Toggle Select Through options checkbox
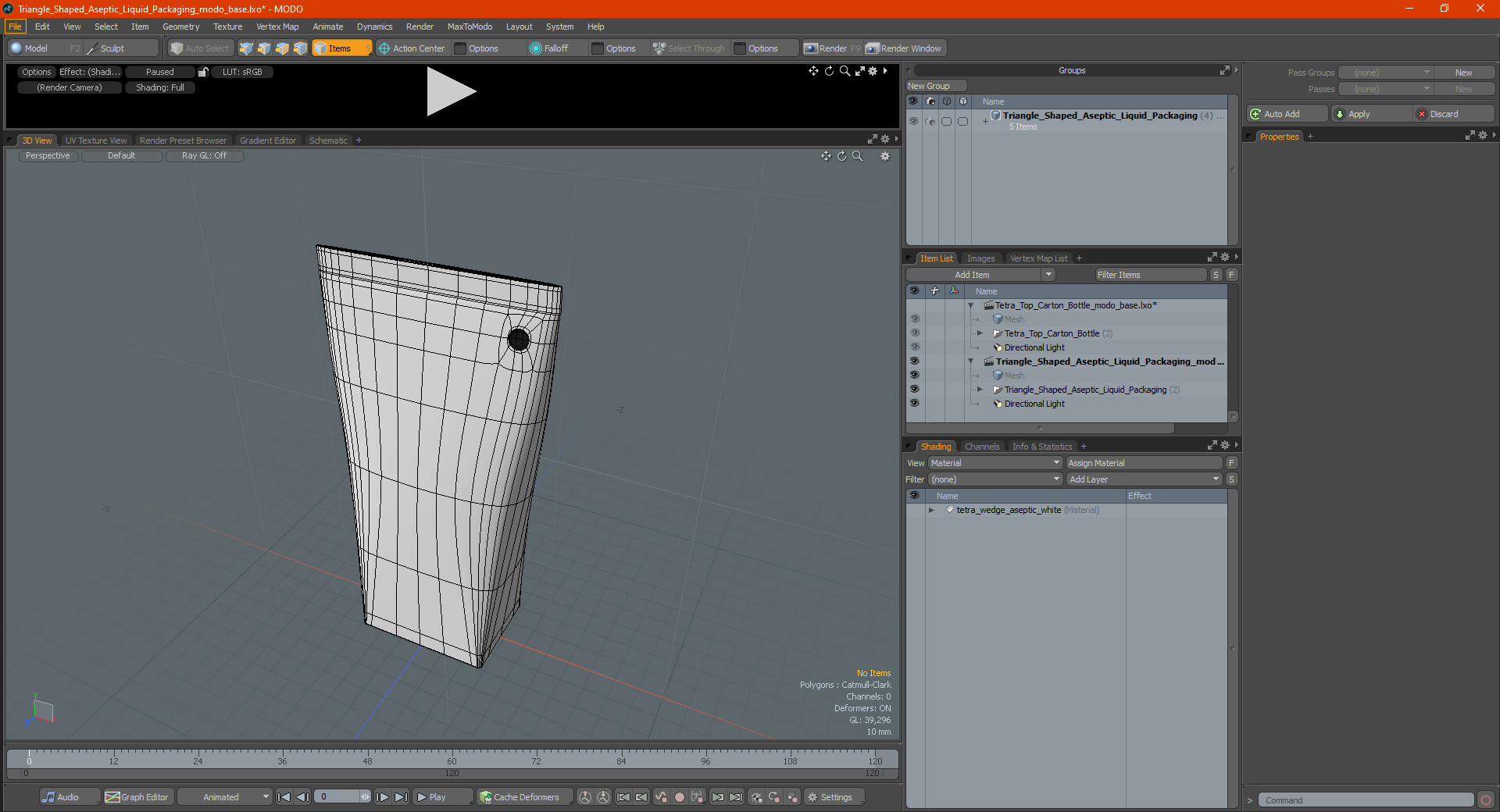 [x=740, y=48]
